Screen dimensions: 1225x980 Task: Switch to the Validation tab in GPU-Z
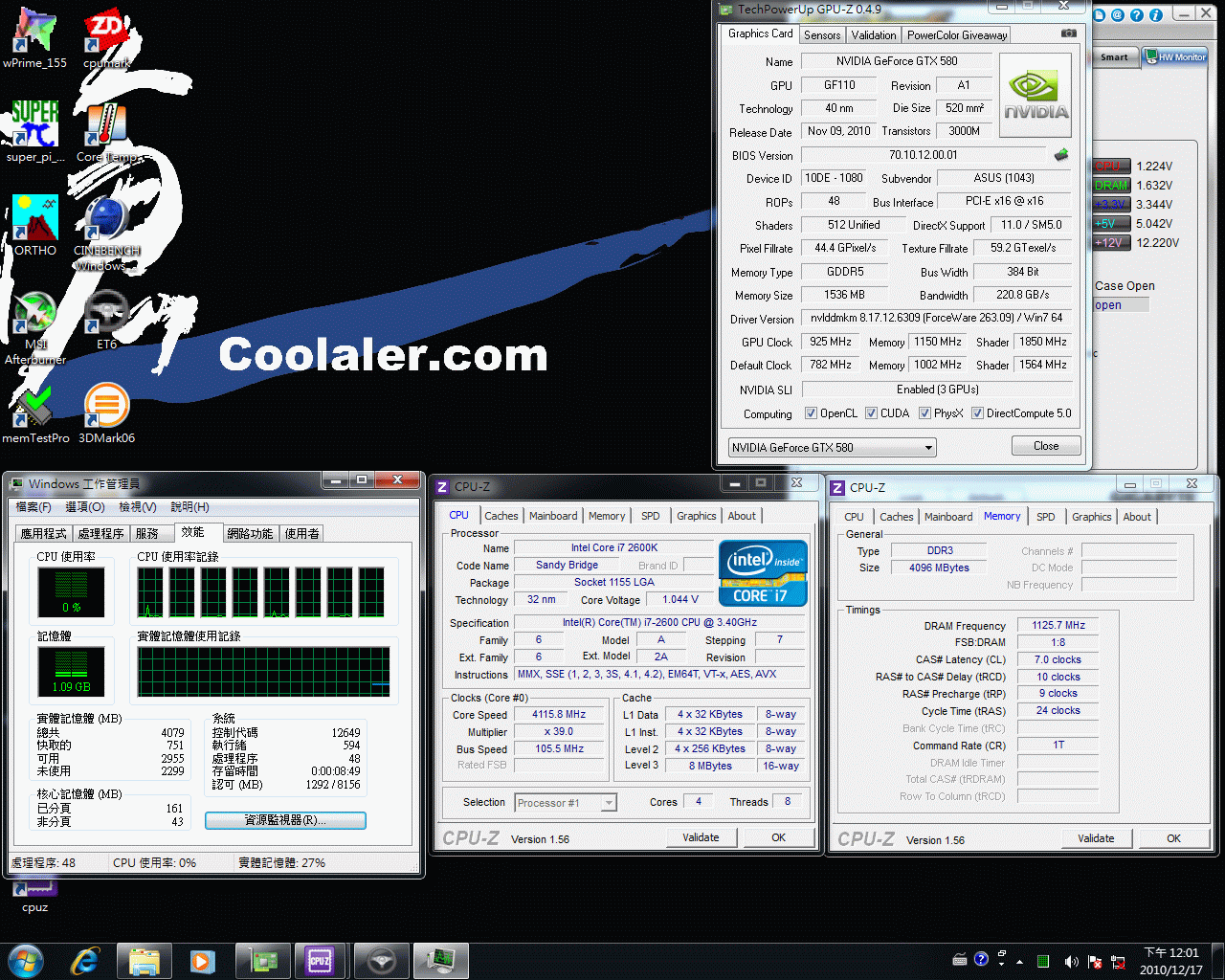[874, 35]
